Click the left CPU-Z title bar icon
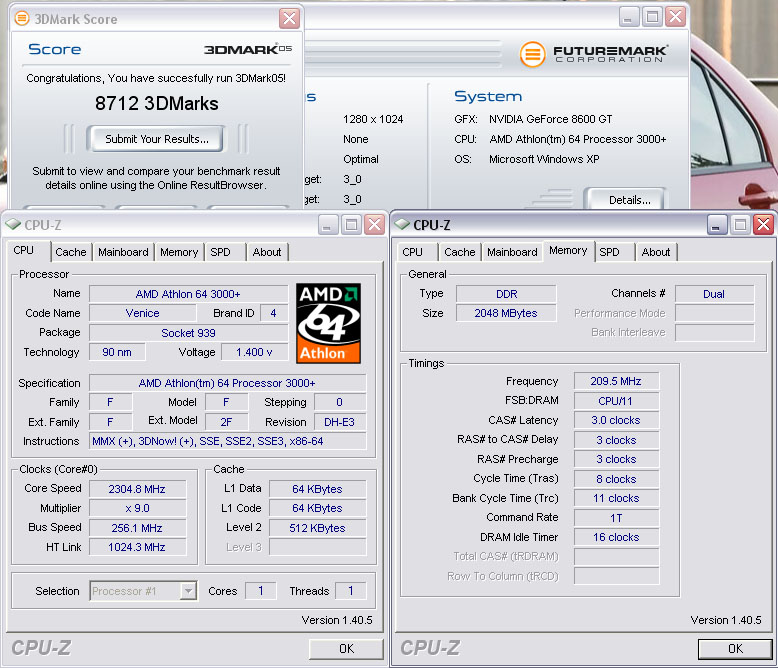The image size is (778, 668). pyautogui.click(x=13, y=224)
